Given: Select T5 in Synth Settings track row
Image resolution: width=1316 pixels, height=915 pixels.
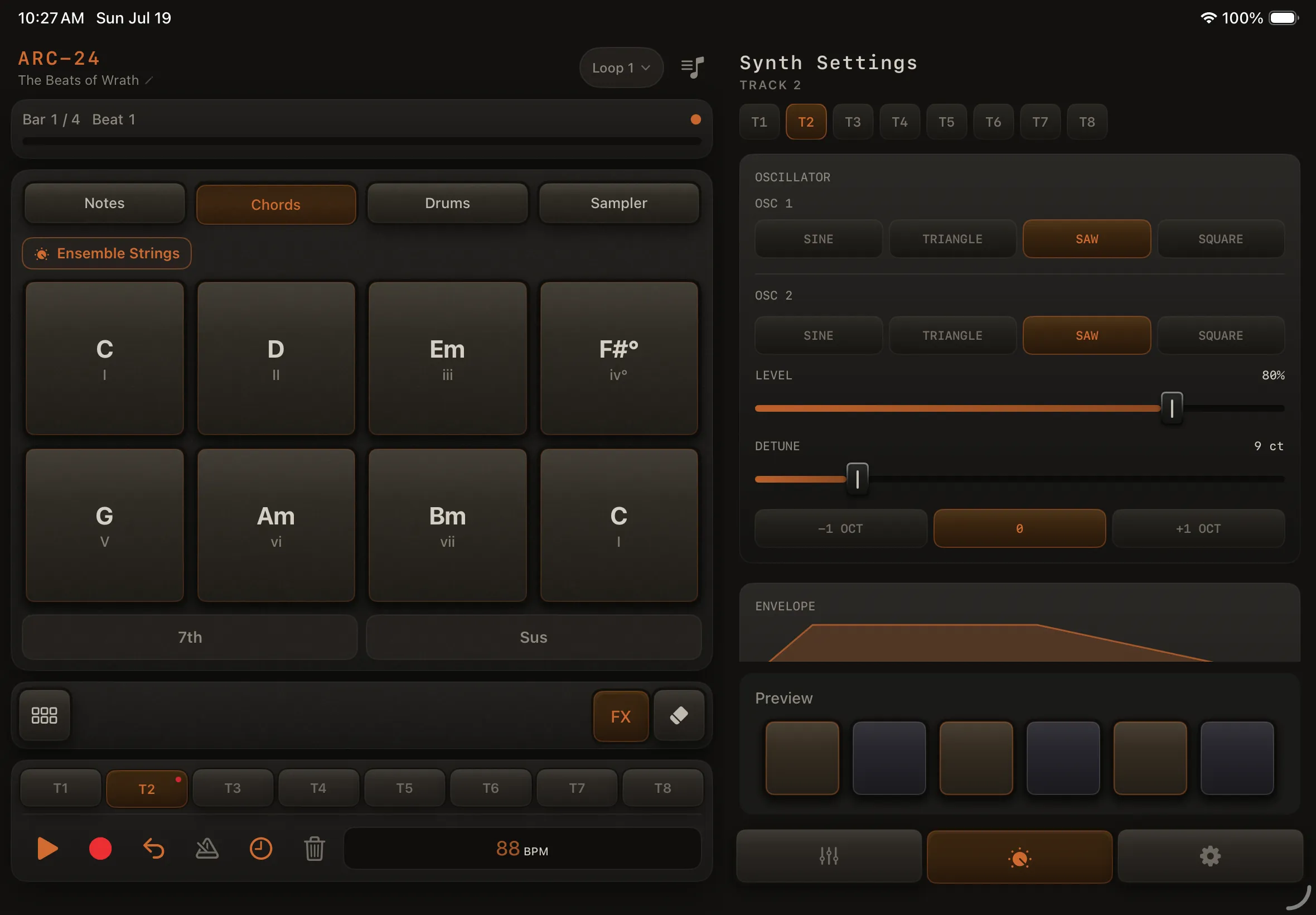Looking at the screenshot, I should pos(946,122).
